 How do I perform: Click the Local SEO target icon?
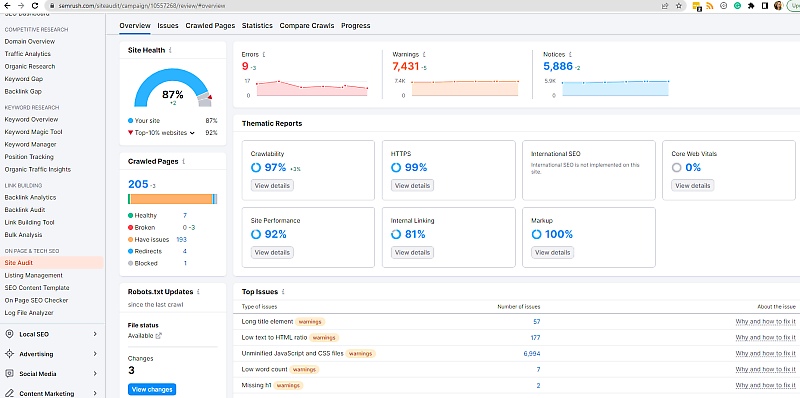point(9,334)
